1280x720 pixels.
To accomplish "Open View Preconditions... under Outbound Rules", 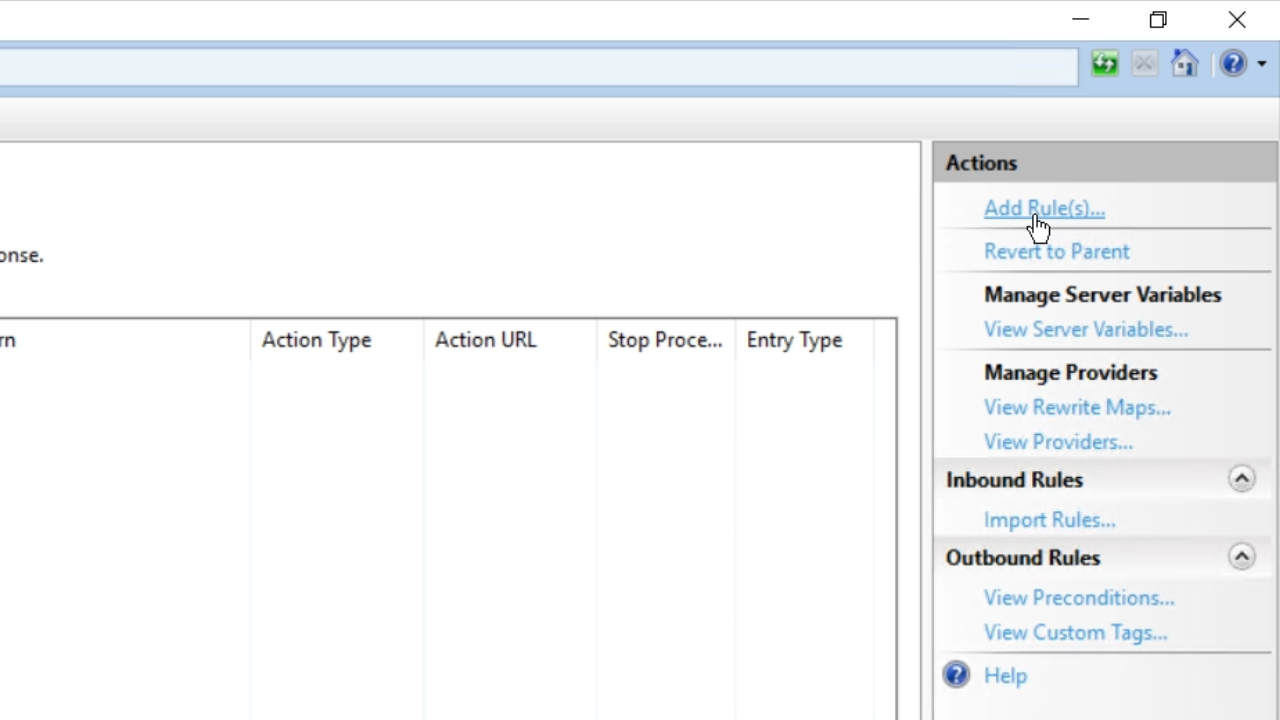I will (x=1078, y=598).
